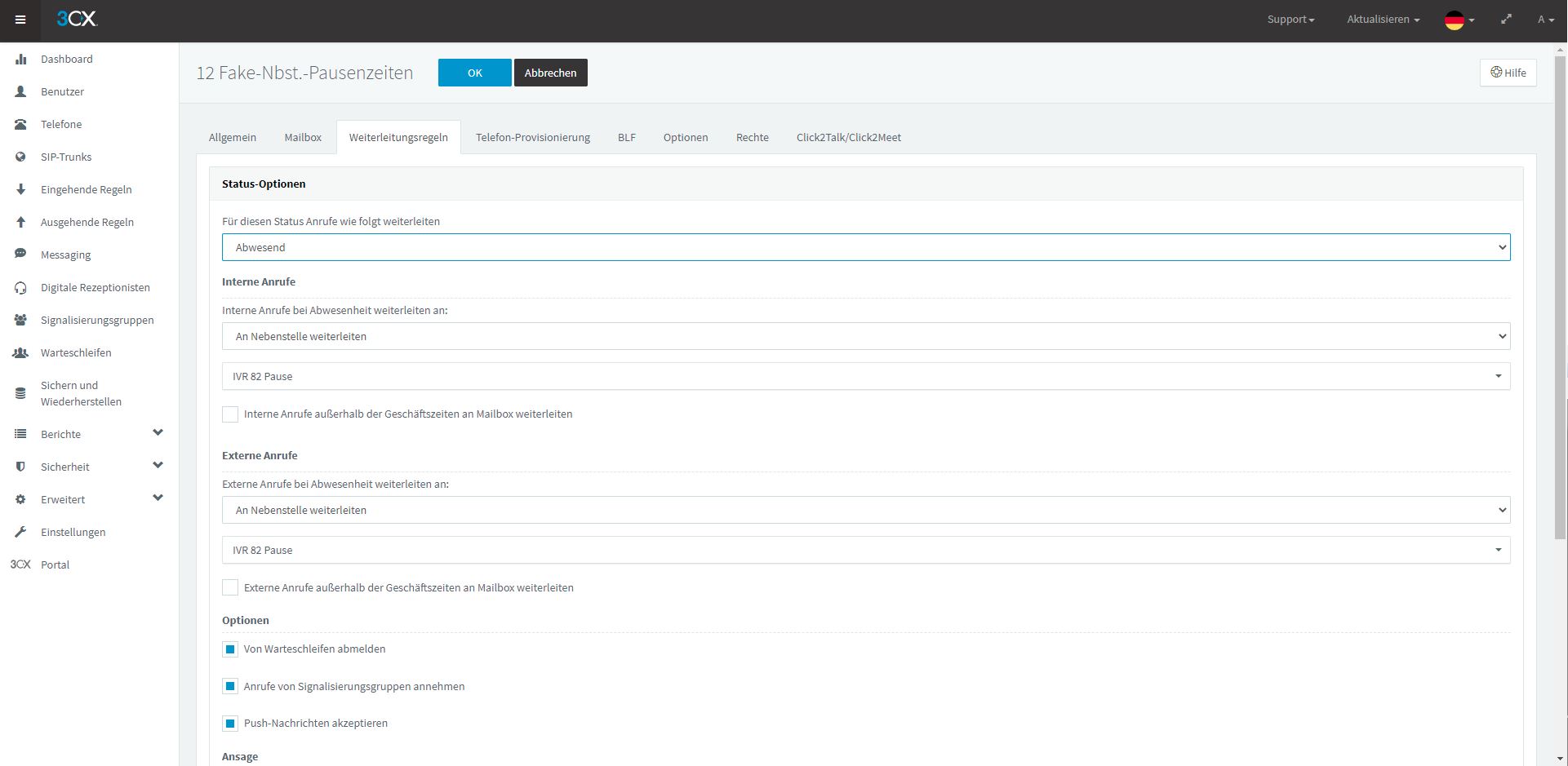
Task: Open the Telefon-Provisionierung tab
Action: (x=532, y=137)
